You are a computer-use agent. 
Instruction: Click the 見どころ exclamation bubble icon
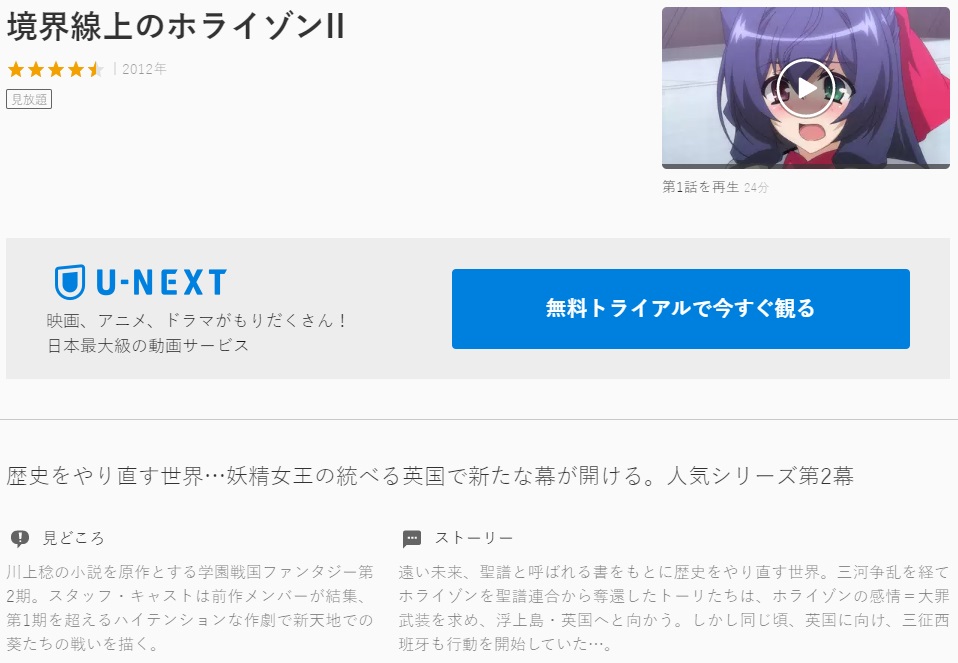tap(20, 538)
